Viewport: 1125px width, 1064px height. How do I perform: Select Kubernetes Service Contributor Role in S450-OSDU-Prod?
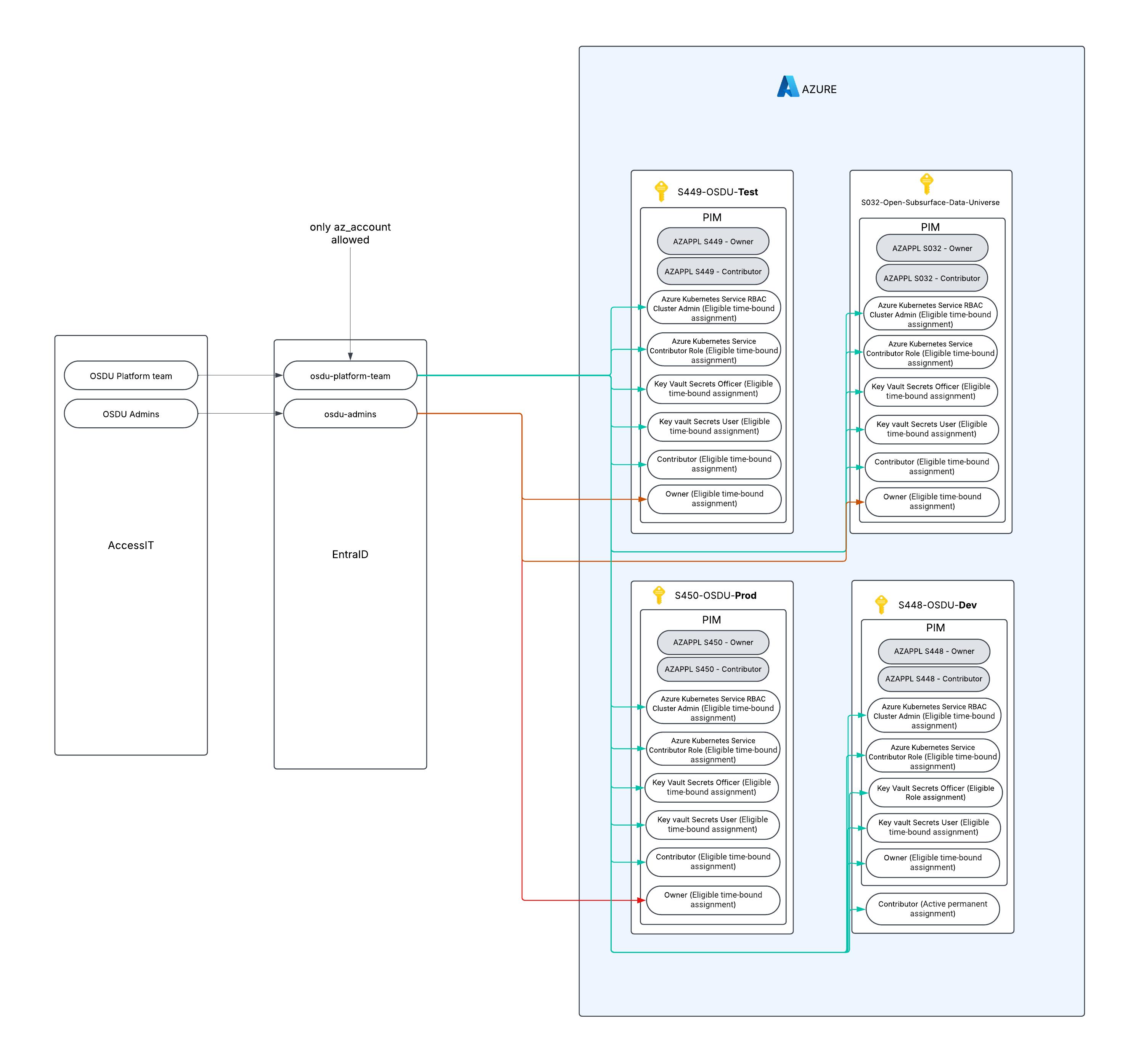pos(714,749)
